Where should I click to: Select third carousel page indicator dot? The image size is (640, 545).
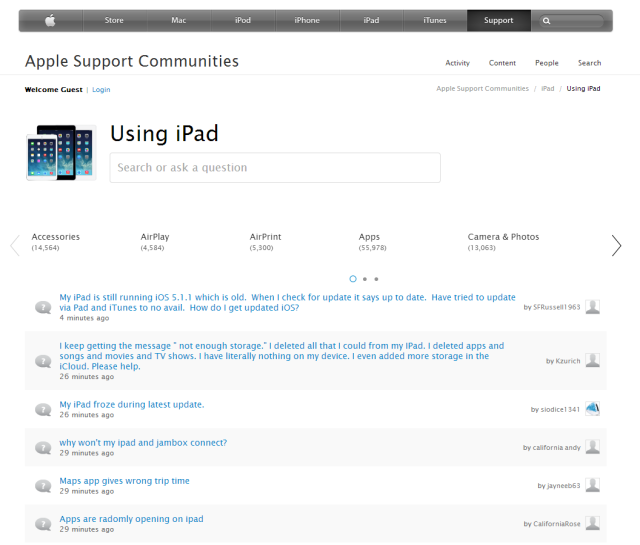coord(376,279)
